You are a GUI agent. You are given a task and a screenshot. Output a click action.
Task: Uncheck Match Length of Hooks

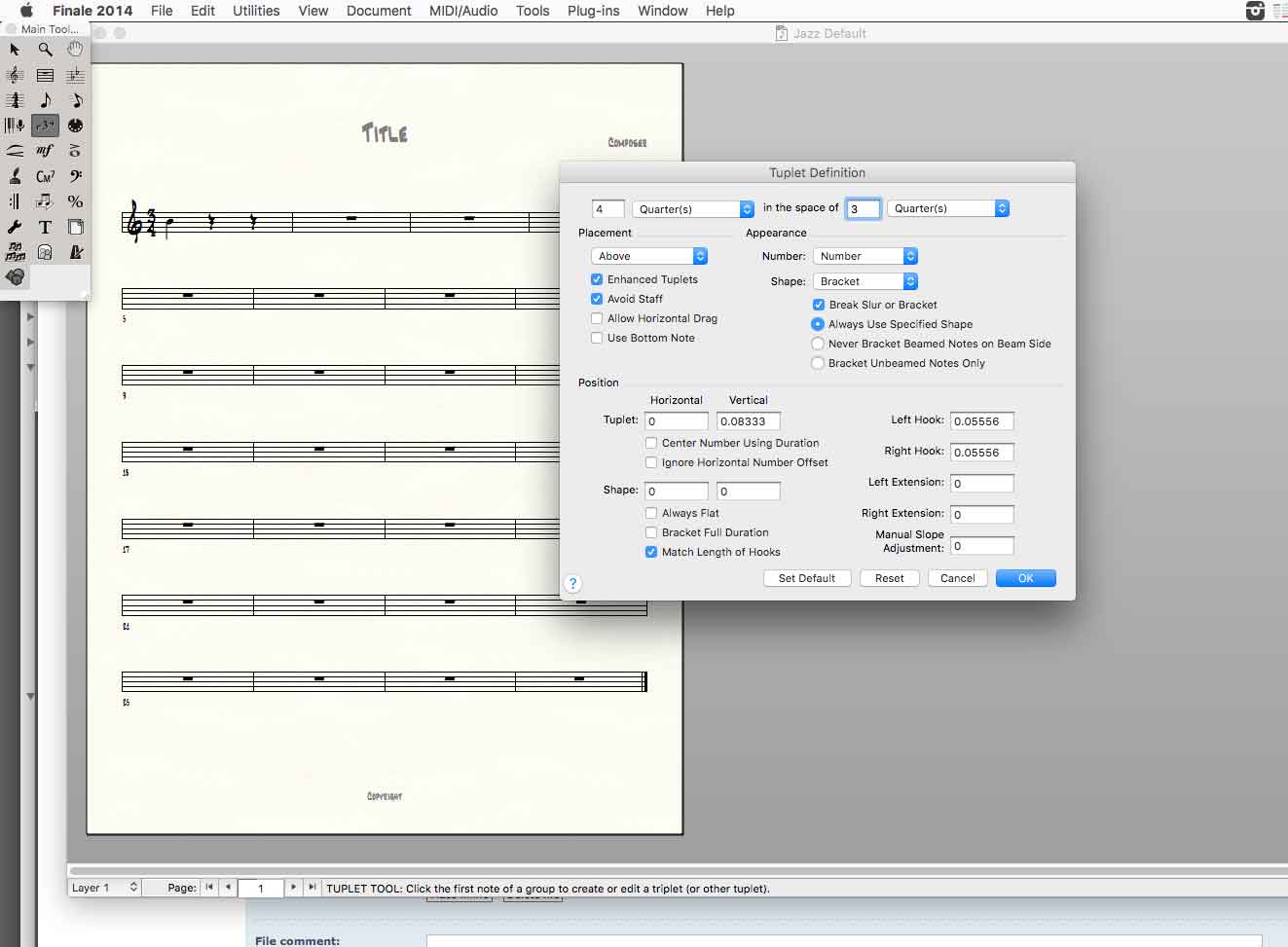click(x=651, y=552)
